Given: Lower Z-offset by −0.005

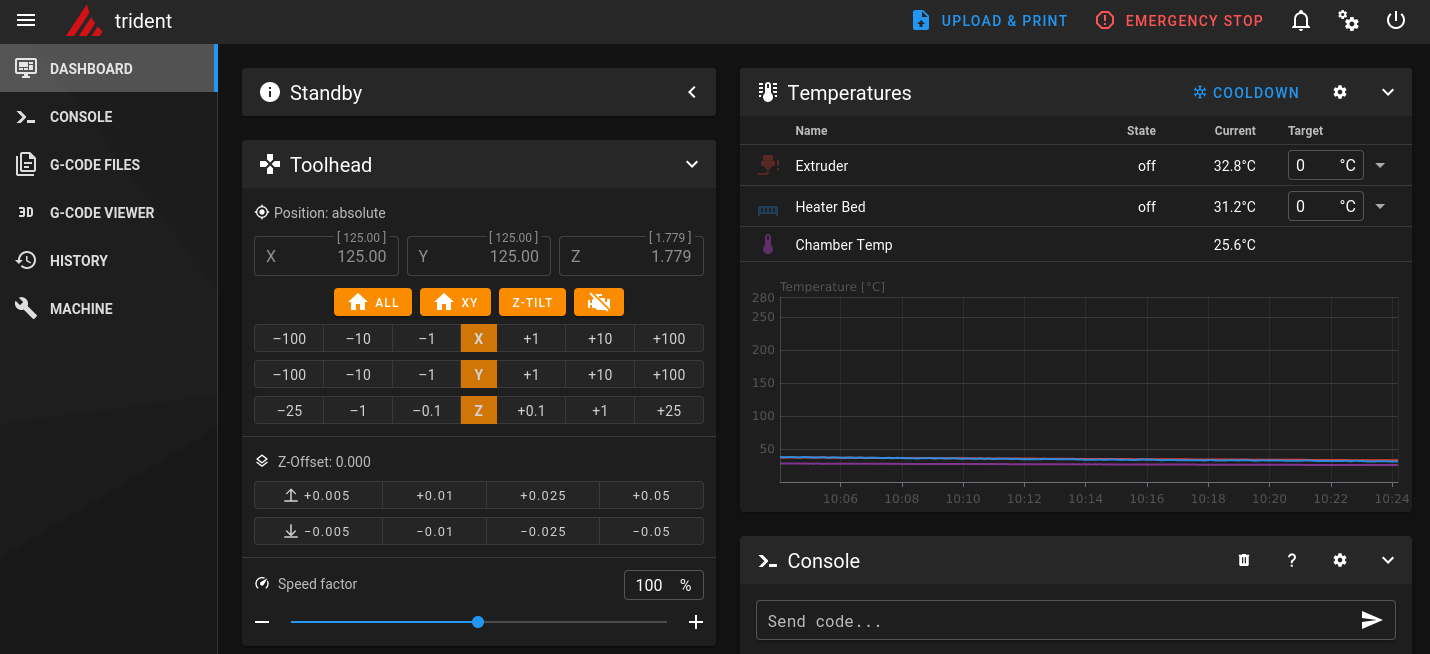Looking at the screenshot, I should (318, 531).
